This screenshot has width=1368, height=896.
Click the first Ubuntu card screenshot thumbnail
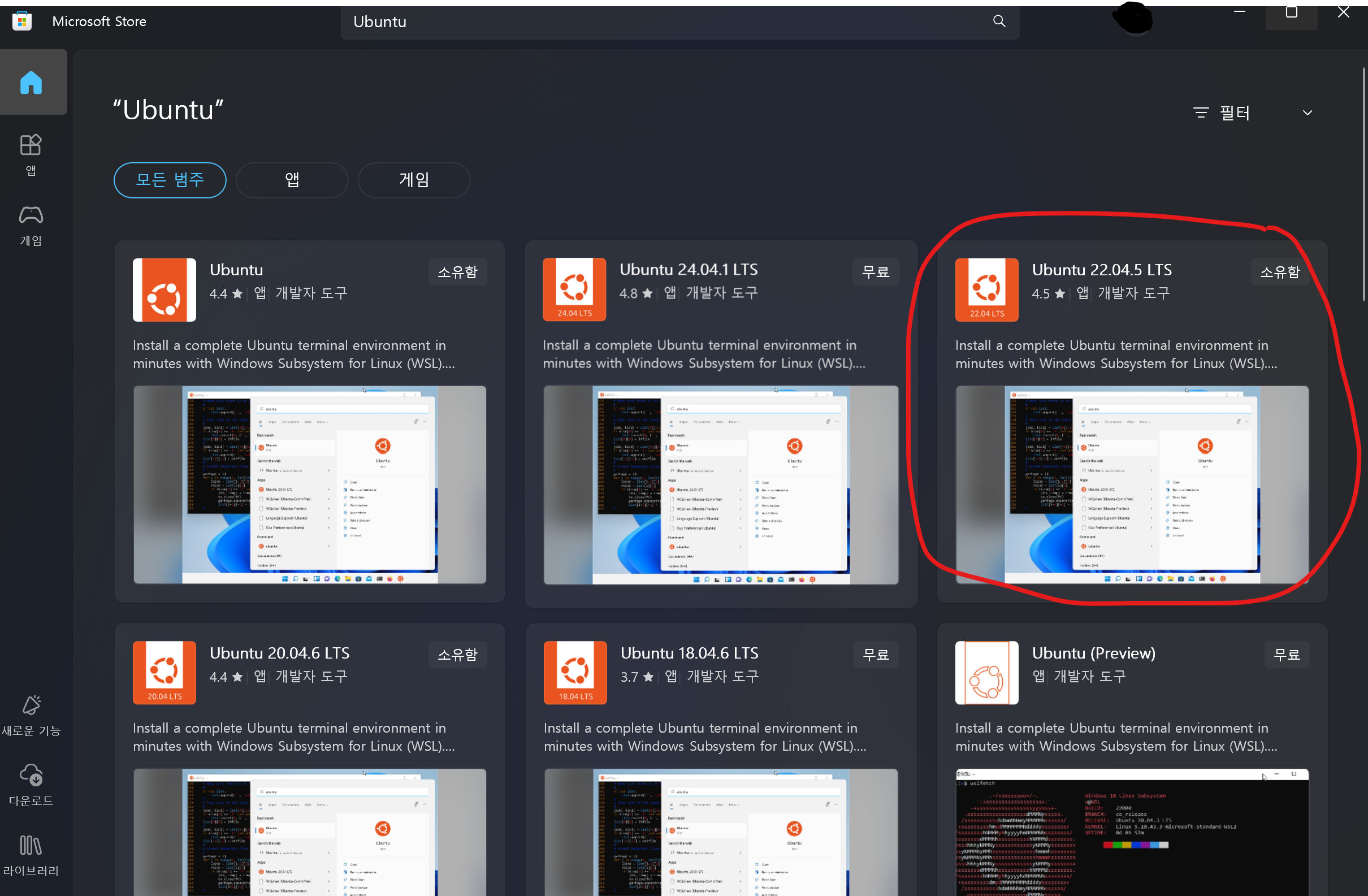pos(310,484)
